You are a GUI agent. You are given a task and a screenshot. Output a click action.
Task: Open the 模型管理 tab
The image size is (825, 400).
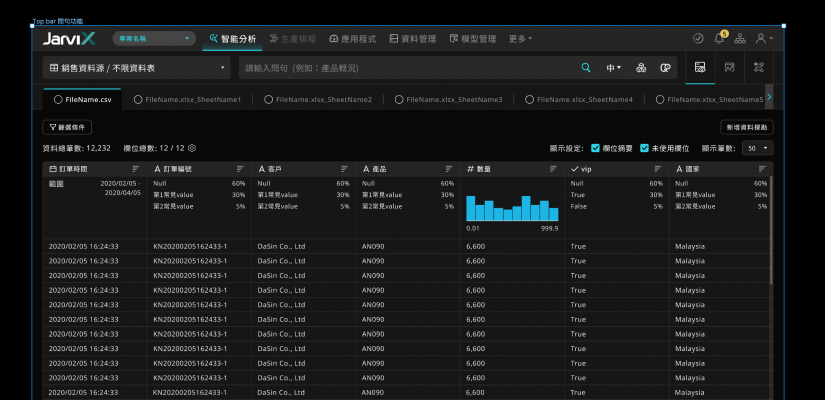[x=472, y=38]
